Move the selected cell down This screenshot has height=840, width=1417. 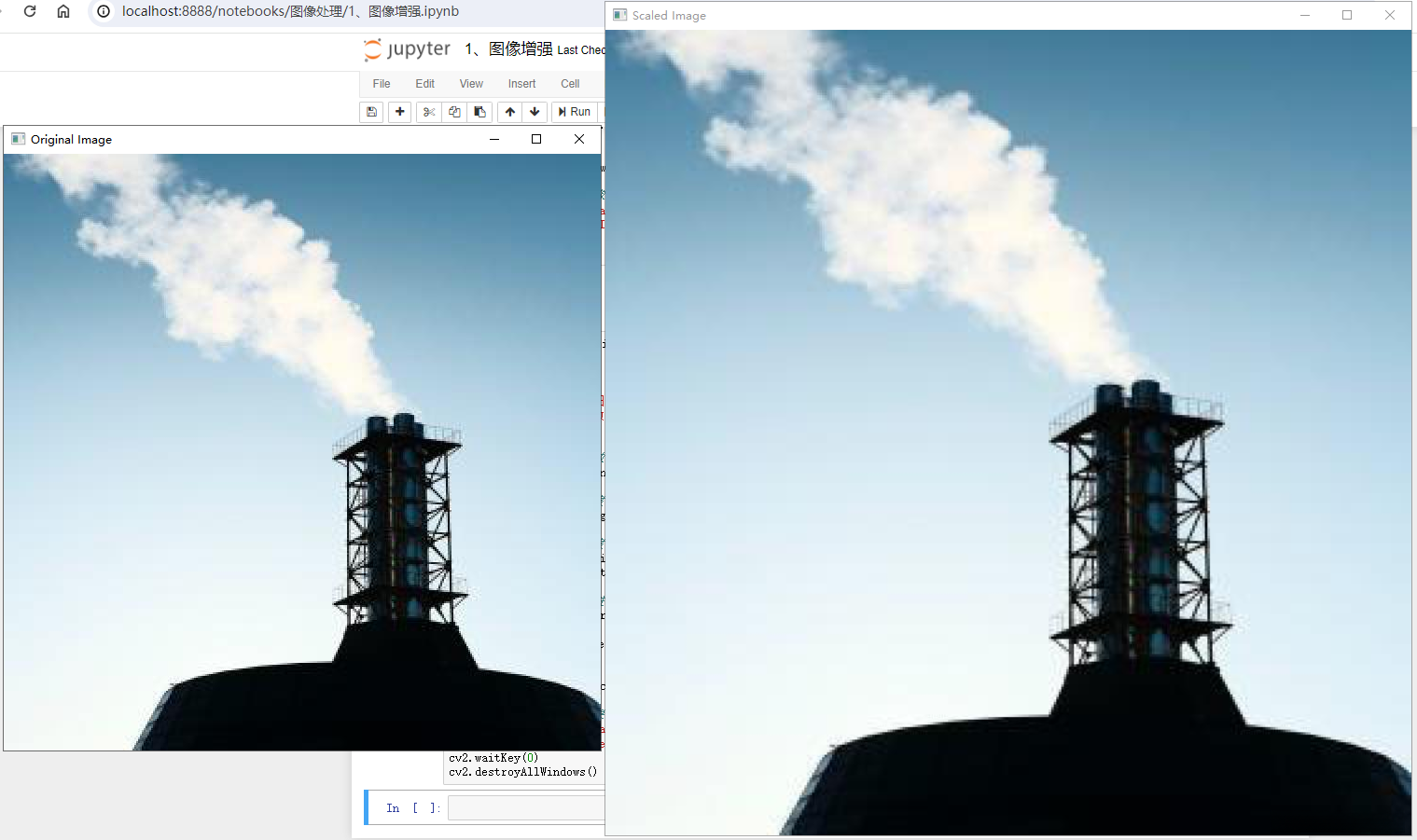[535, 112]
